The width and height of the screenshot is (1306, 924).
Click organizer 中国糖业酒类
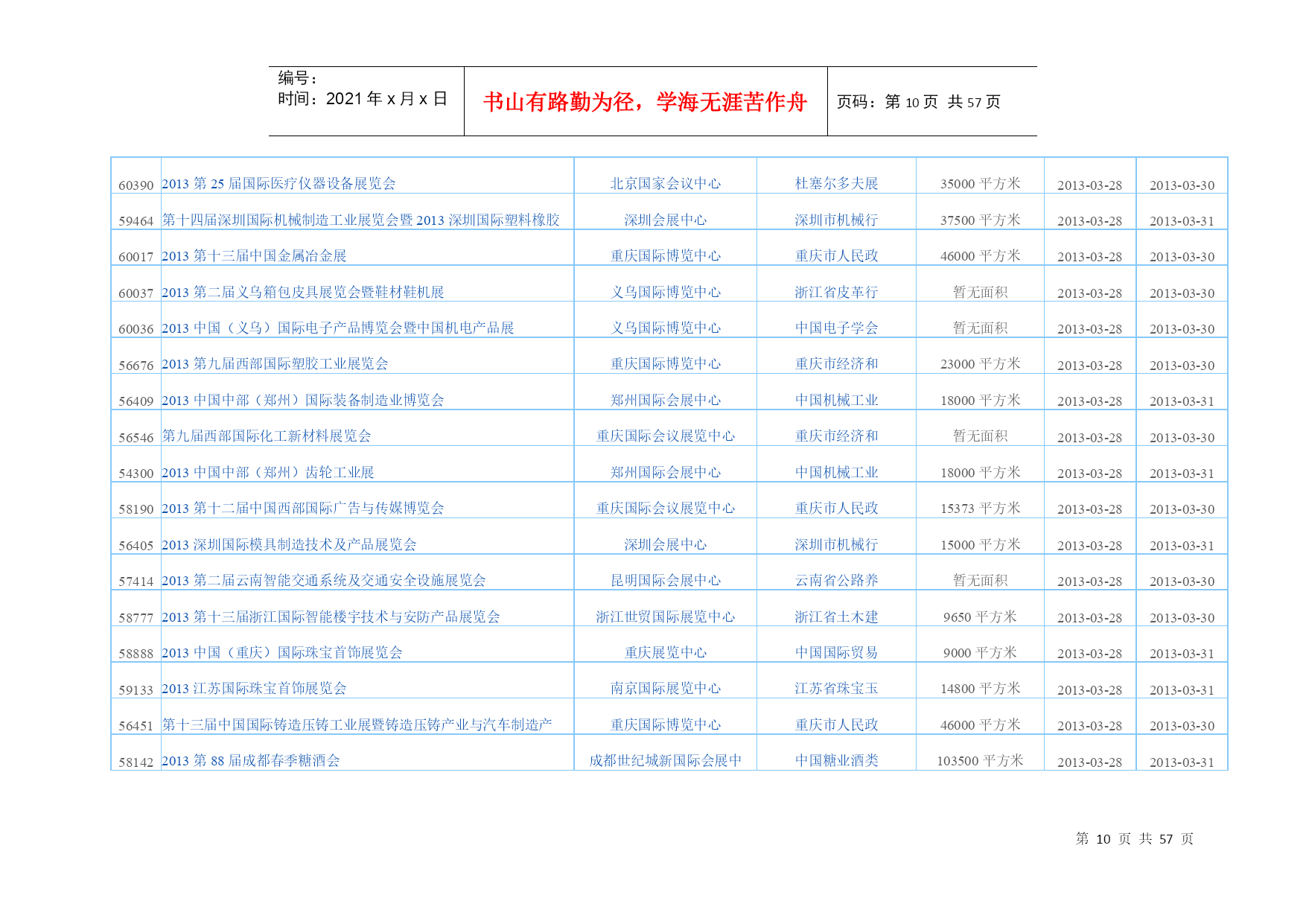pos(837,761)
